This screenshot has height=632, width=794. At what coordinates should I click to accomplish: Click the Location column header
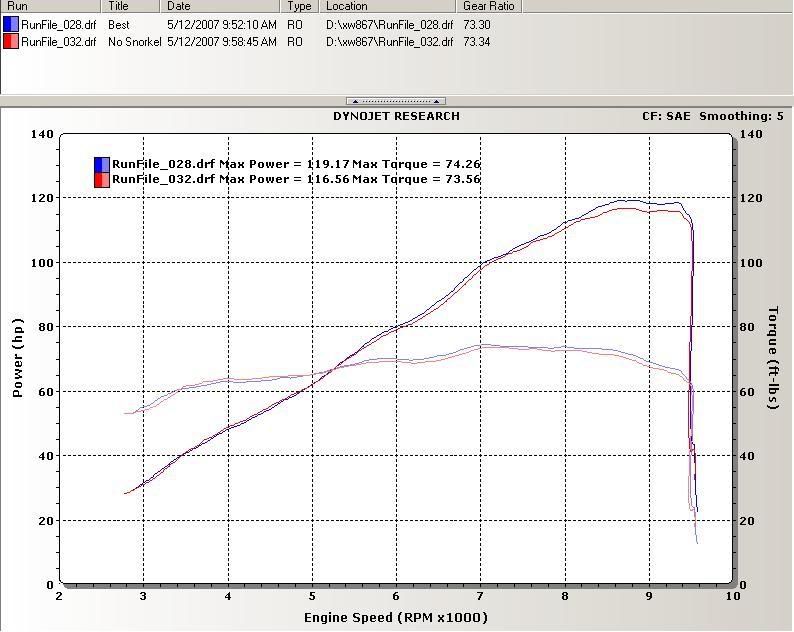388,6
